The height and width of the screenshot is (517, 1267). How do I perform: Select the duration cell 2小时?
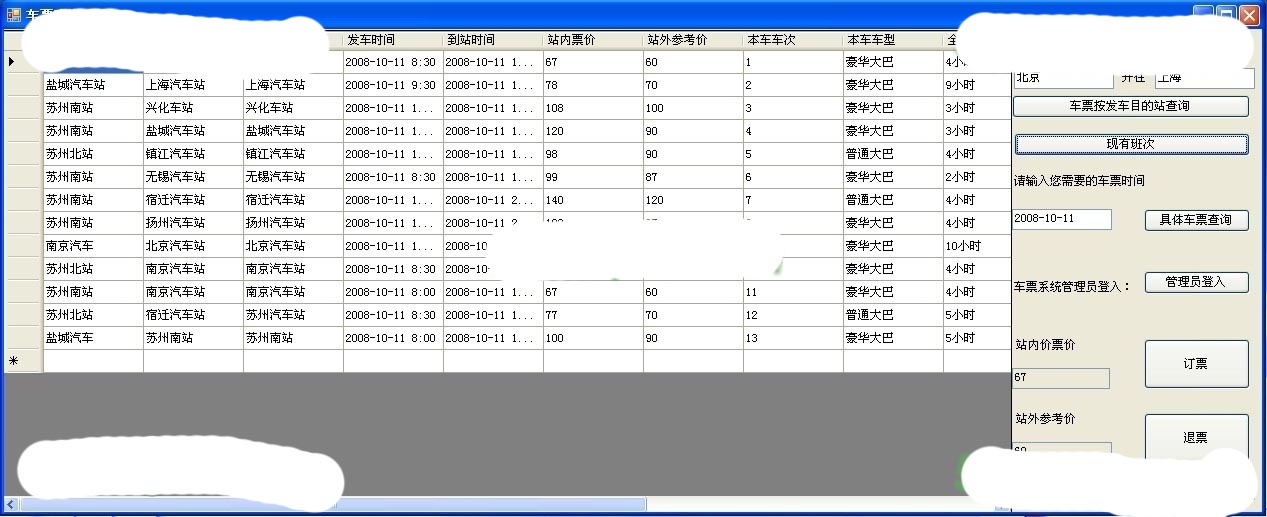click(x=977, y=177)
